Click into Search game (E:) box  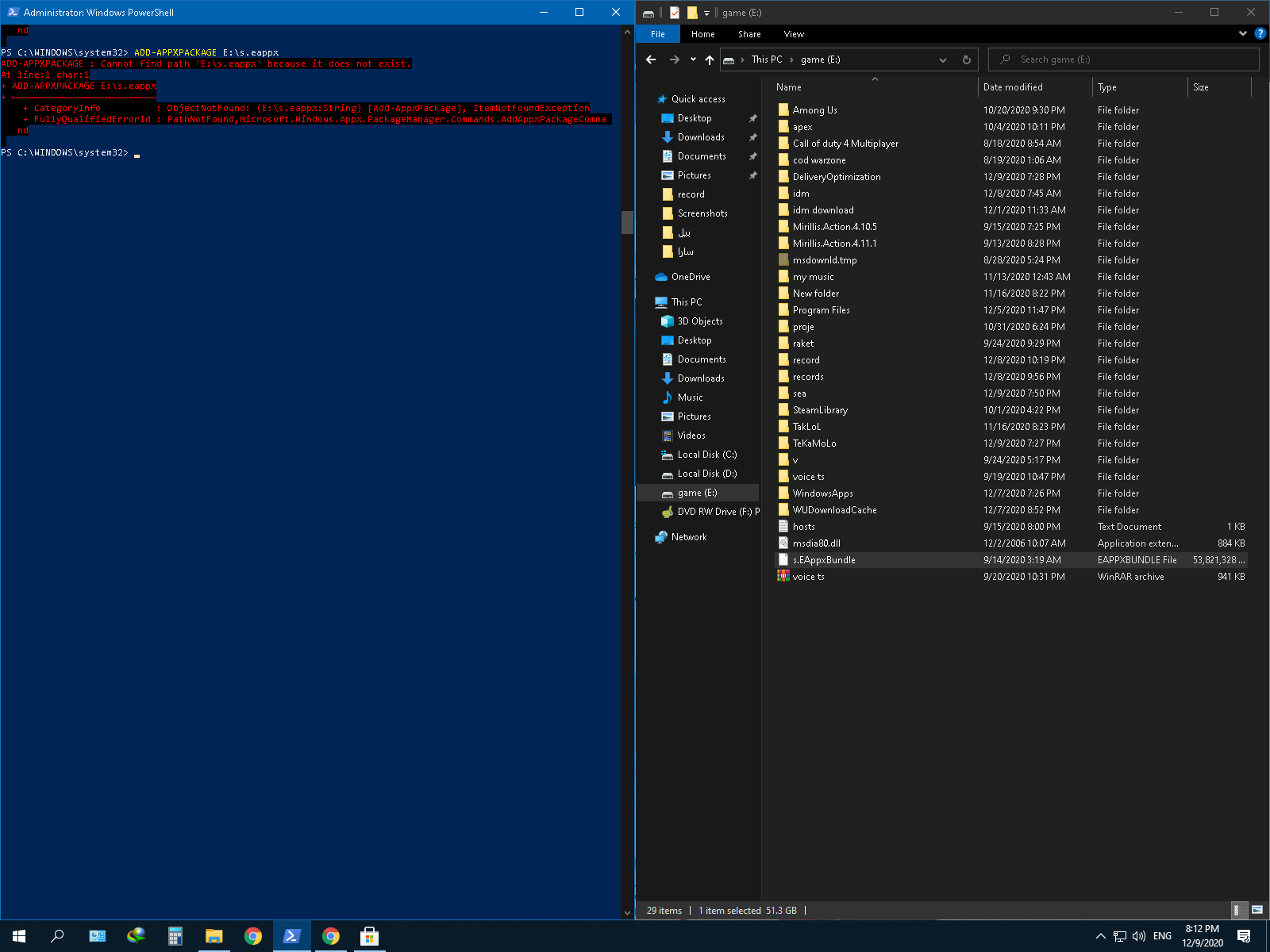(x=1124, y=59)
